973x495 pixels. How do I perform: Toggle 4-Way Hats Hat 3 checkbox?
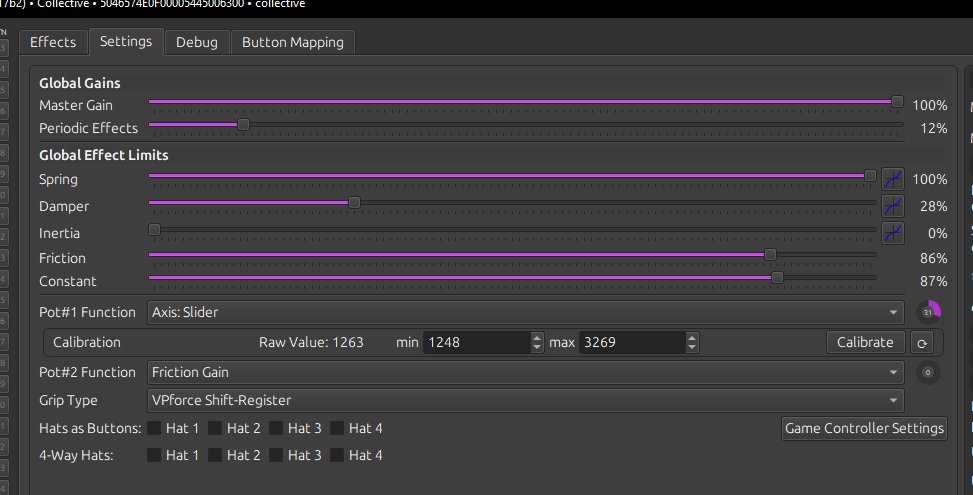pos(276,455)
